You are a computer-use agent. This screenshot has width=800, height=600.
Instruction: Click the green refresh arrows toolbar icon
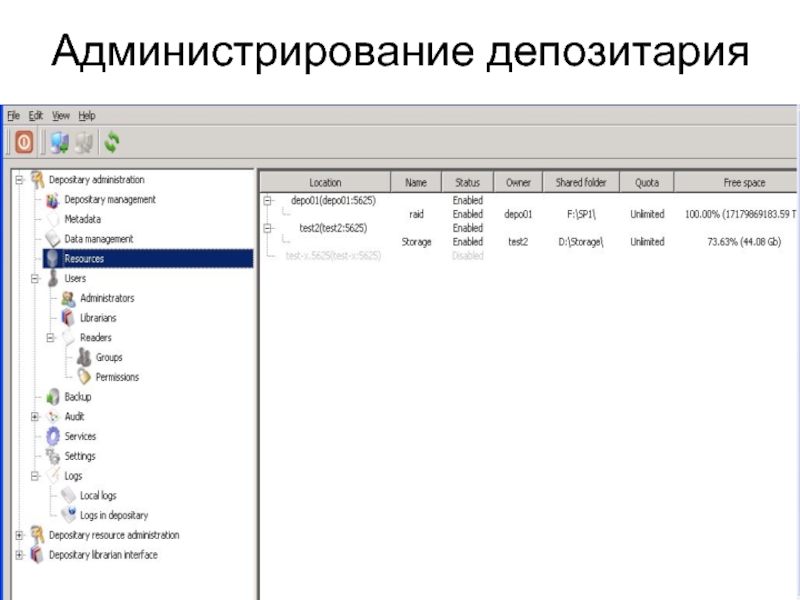tap(112, 142)
